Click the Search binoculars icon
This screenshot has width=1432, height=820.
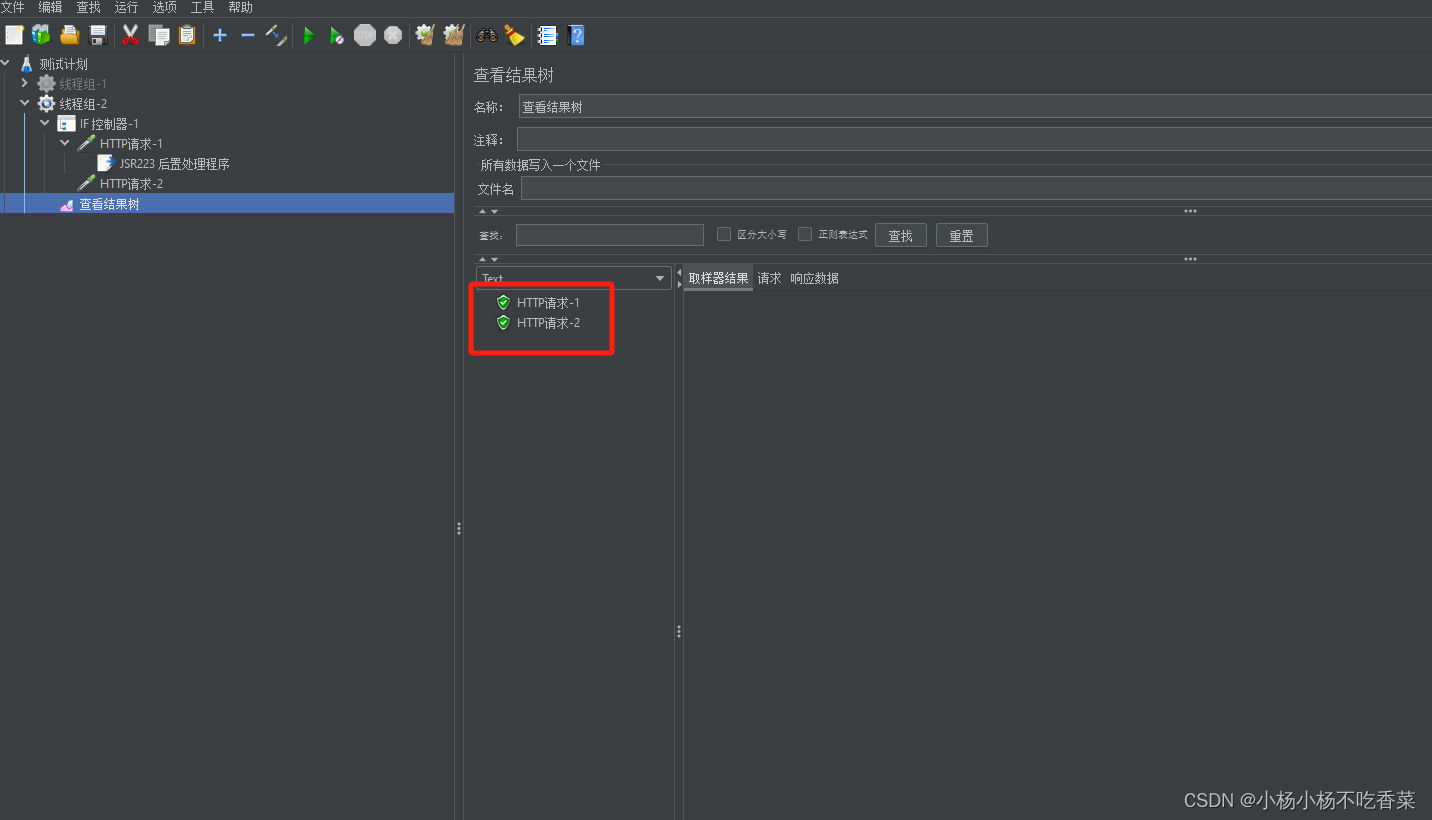[487, 35]
